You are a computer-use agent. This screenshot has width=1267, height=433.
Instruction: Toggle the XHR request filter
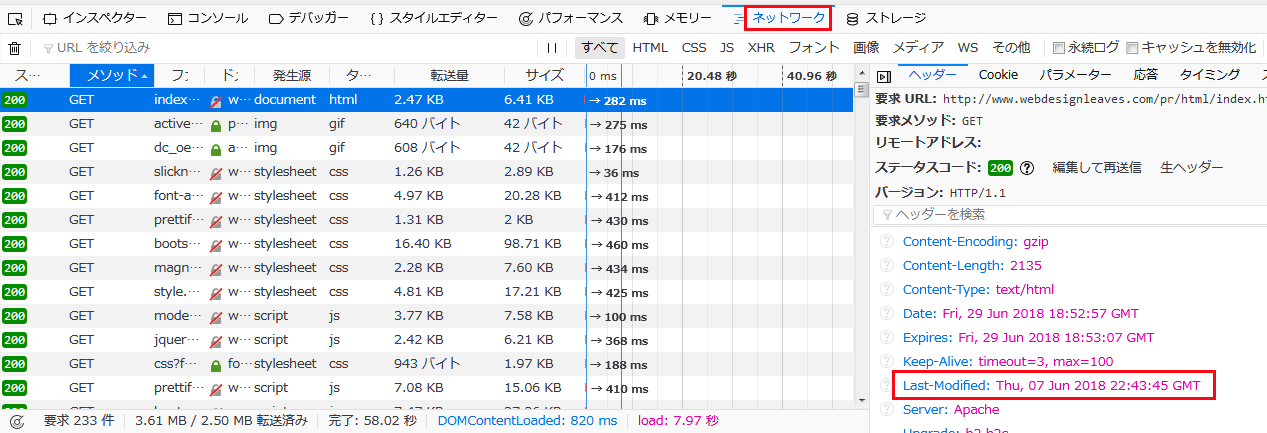761,47
